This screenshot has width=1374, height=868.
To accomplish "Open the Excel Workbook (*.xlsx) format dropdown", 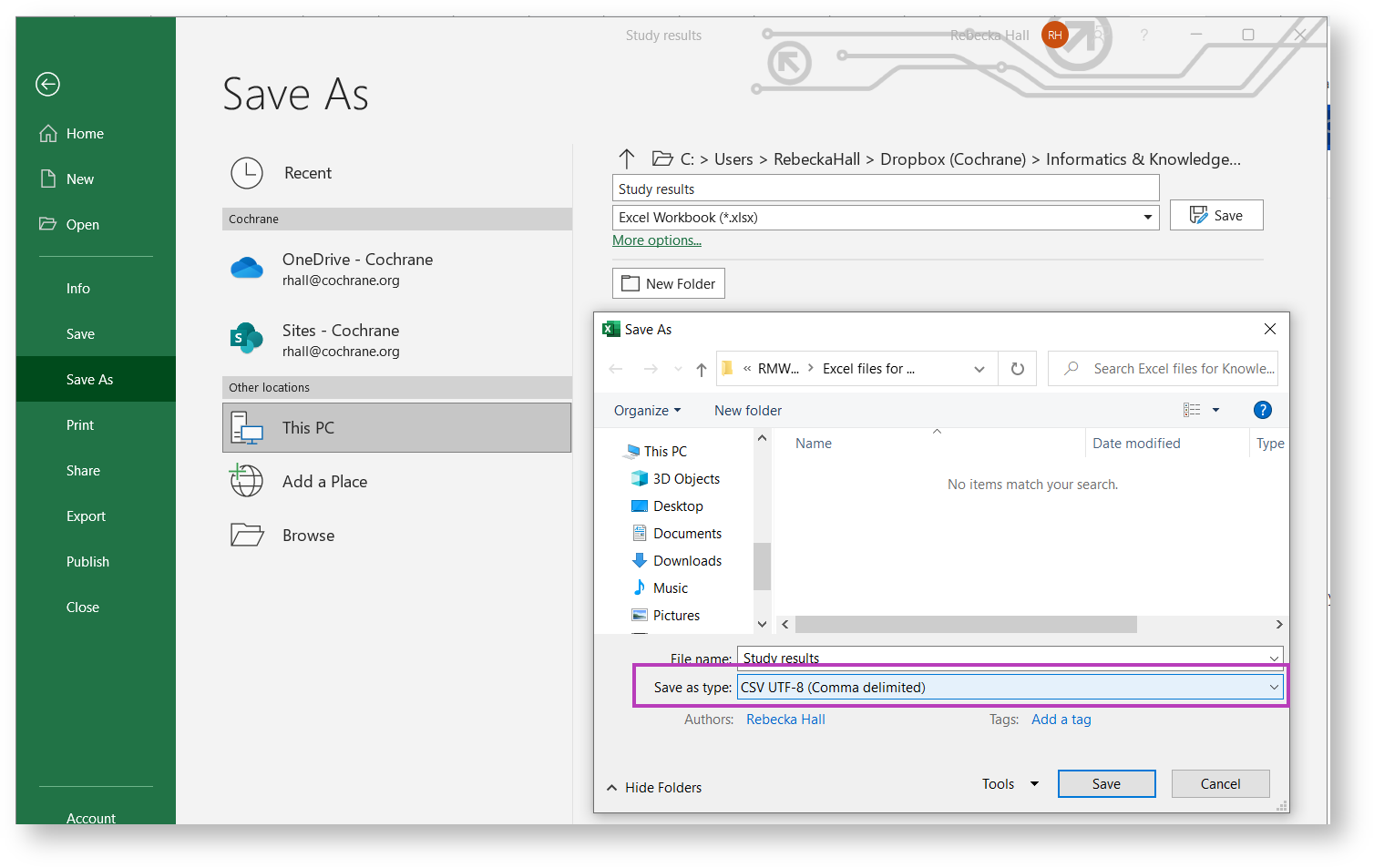I will pos(1147,218).
